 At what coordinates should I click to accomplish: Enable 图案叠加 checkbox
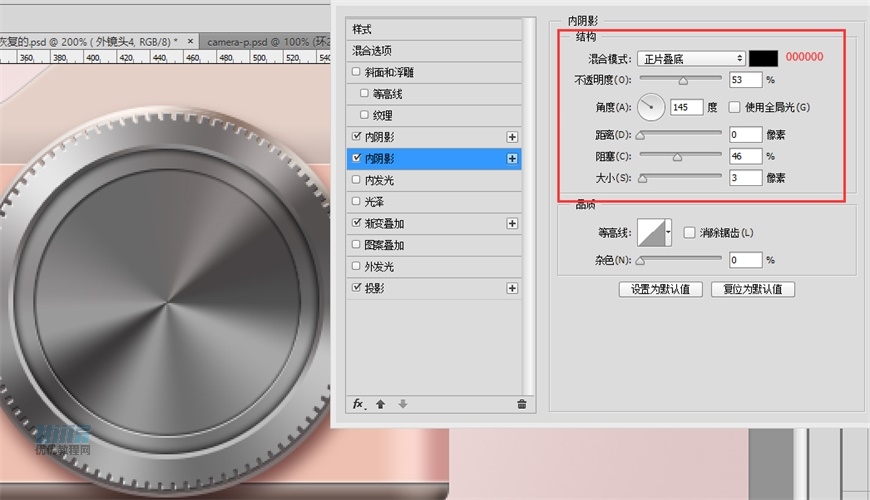[356, 244]
